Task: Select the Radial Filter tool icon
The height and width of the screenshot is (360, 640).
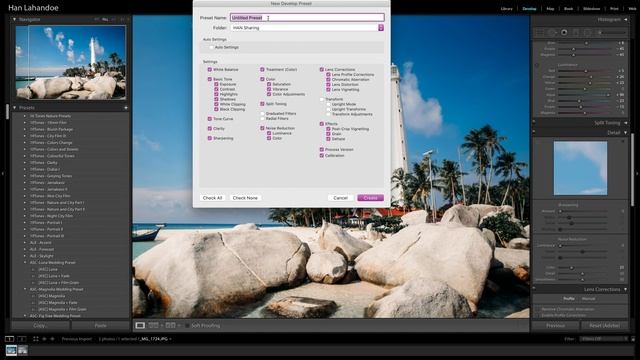Action: point(588,32)
